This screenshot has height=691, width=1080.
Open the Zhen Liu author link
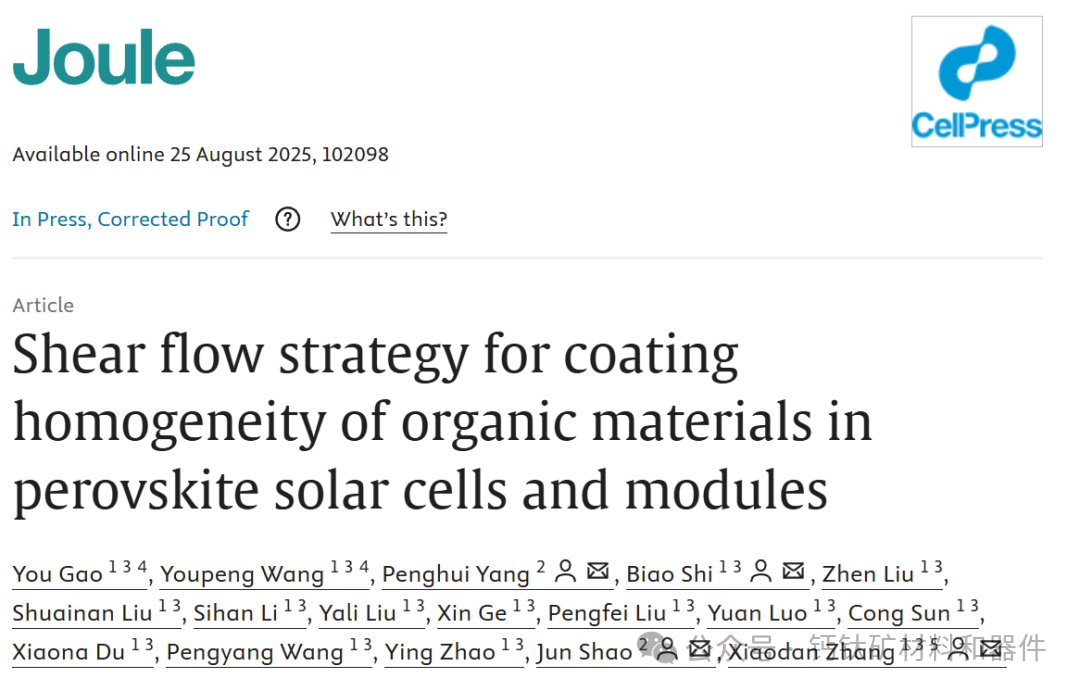click(868, 574)
